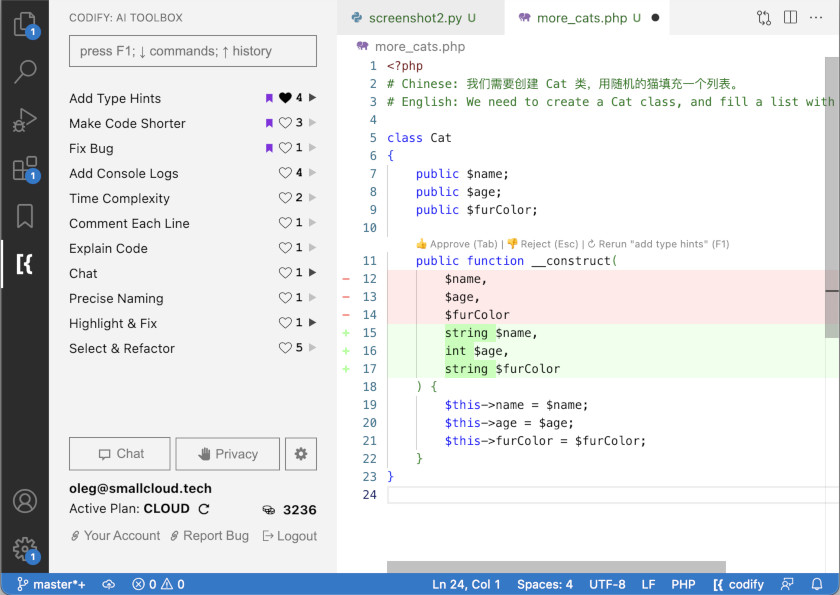Image resolution: width=840 pixels, height=595 pixels.
Task: Like Explain Code heart
Action: [285, 247]
